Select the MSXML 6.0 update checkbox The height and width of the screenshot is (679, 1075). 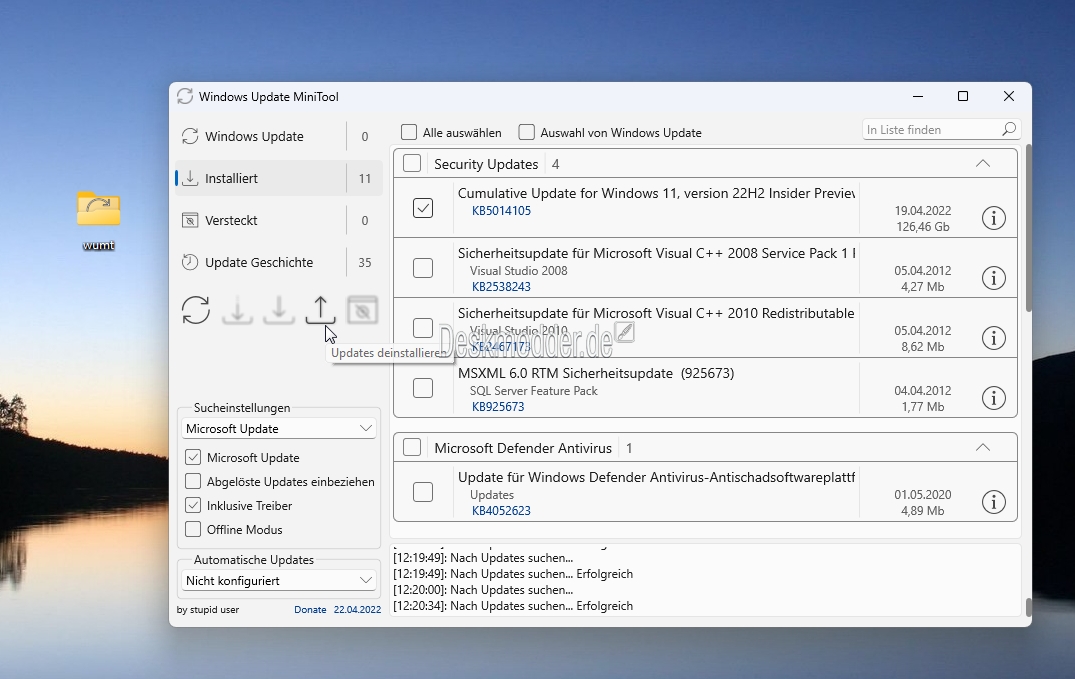click(x=423, y=388)
